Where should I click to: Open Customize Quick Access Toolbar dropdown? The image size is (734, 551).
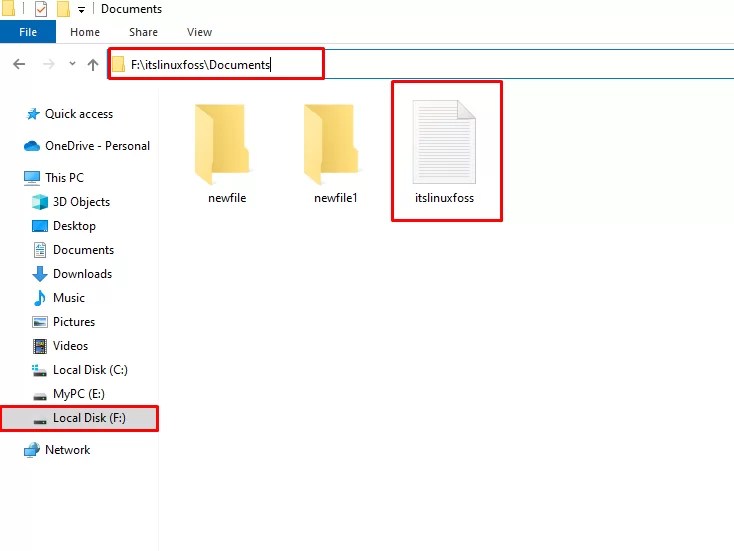pyautogui.click(x=81, y=9)
